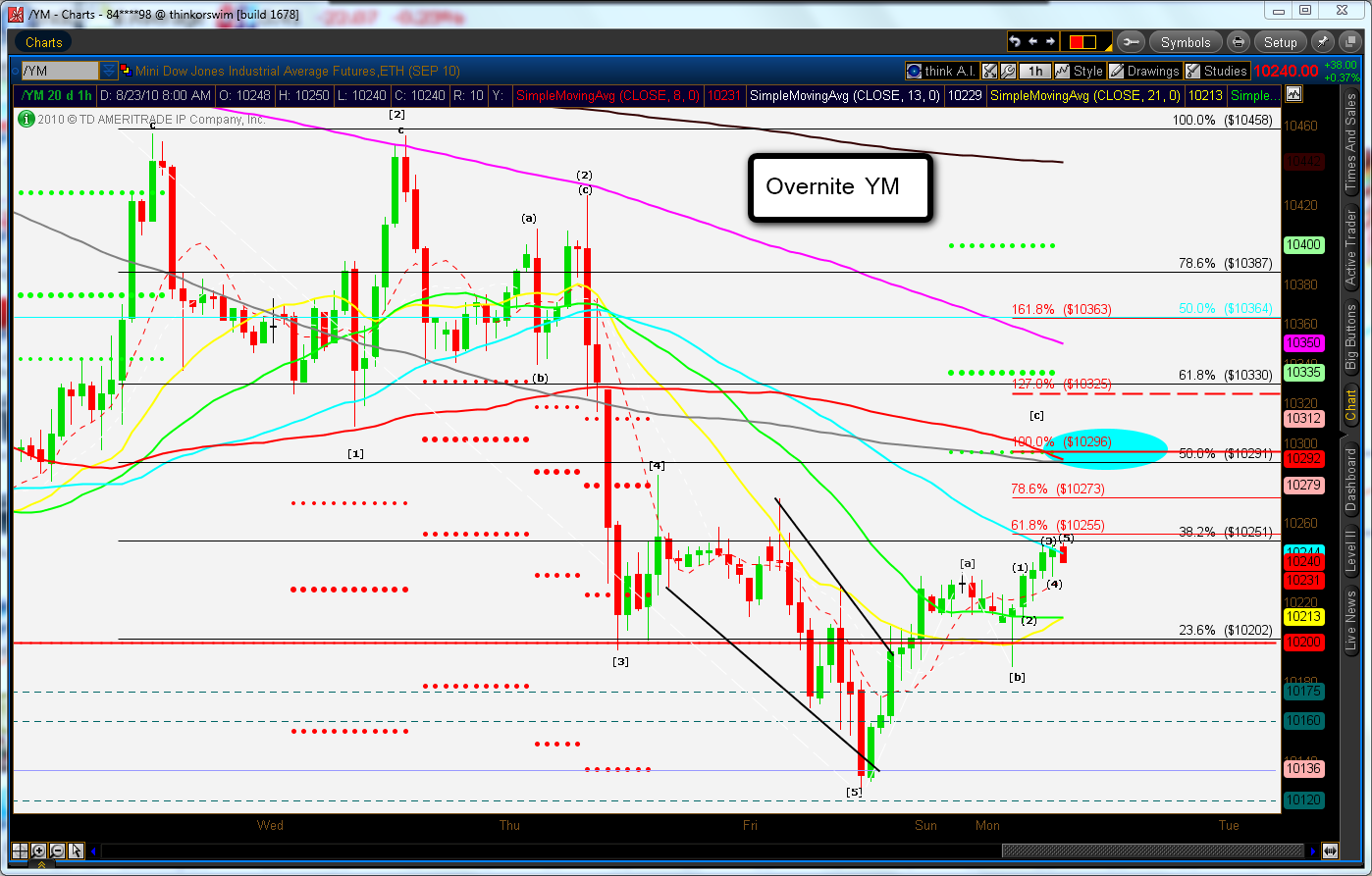Click the wrench tools button beside Symbols
The width and height of the screenshot is (1372, 876).
(1130, 42)
